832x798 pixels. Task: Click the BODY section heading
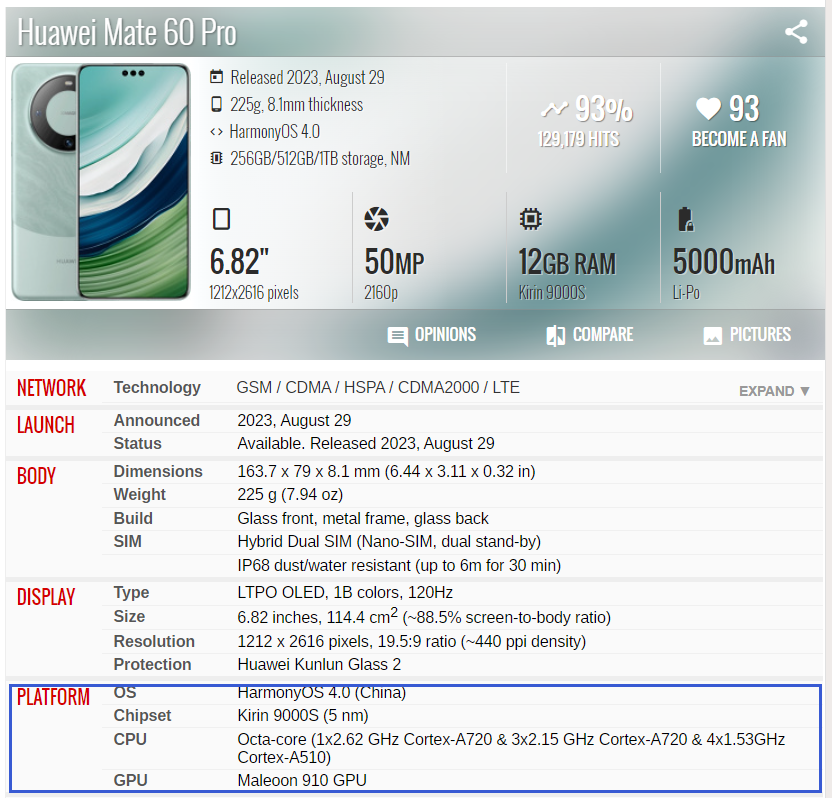pyautogui.click(x=36, y=476)
